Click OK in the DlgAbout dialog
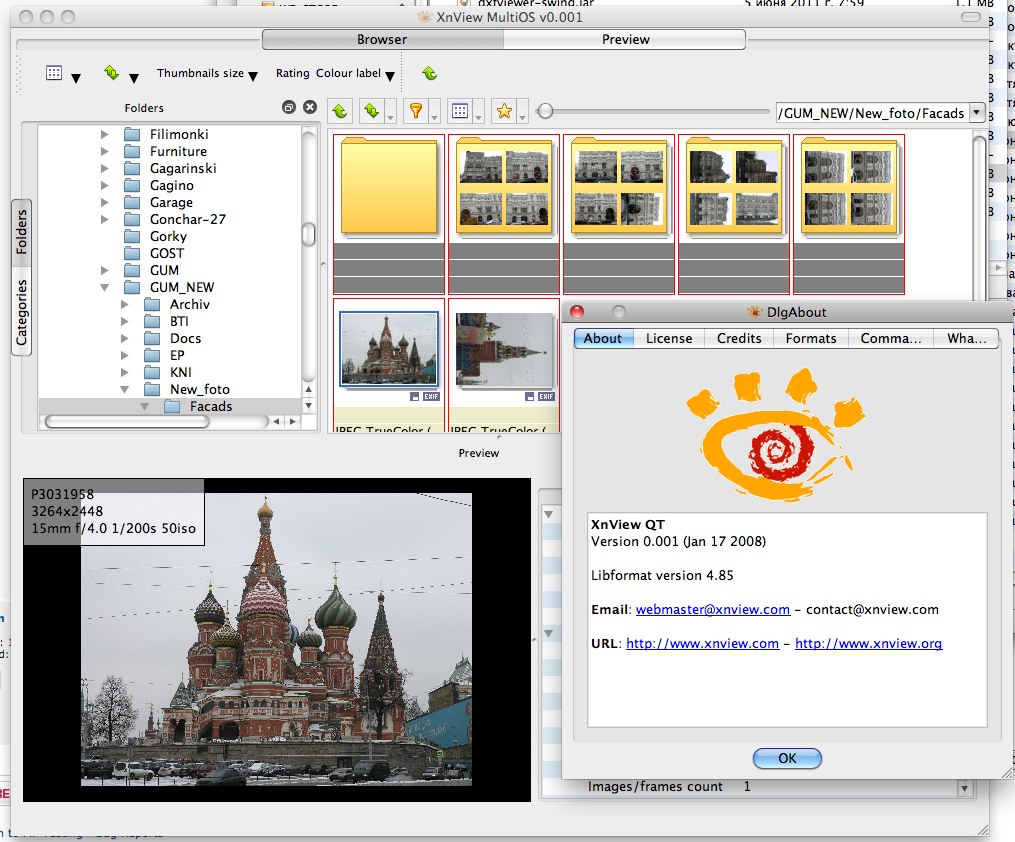This screenshot has height=842, width=1015. tap(787, 758)
